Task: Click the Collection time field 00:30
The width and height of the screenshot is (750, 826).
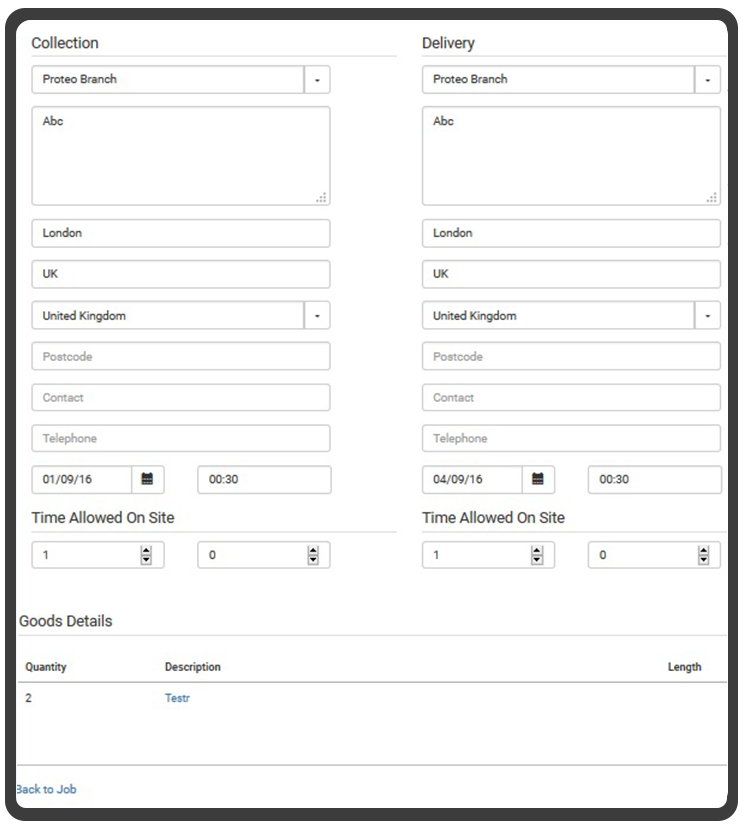Action: point(264,479)
